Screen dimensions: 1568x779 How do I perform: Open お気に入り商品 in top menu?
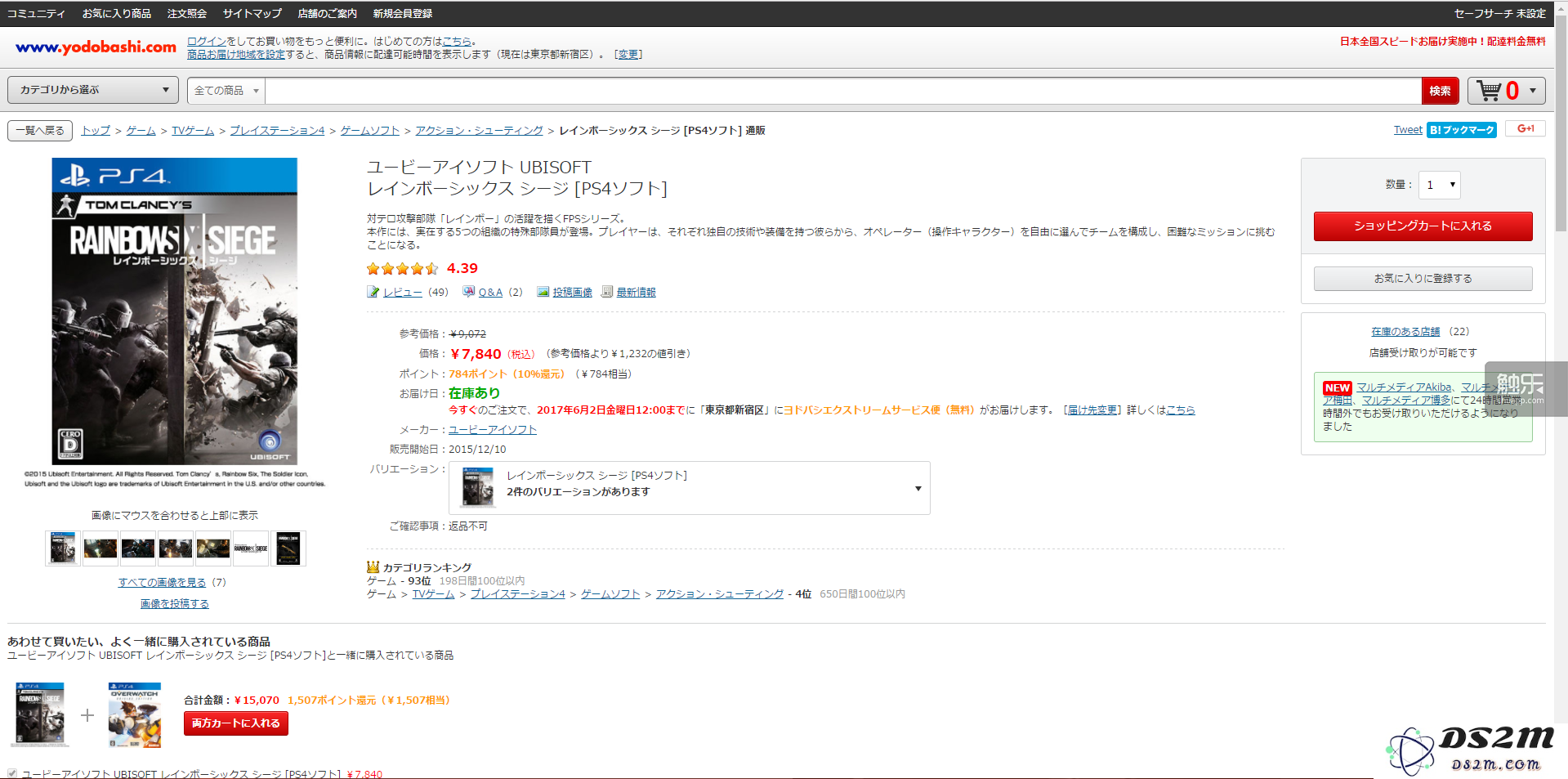(117, 13)
